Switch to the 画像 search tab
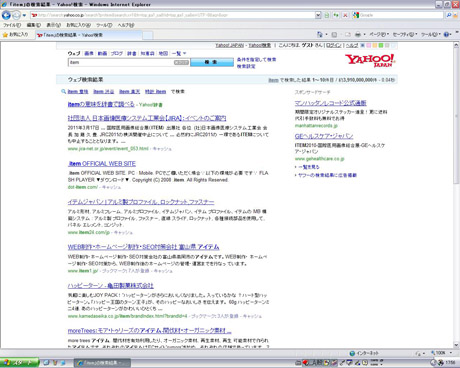Screen dimensions: 460x368 click(x=89, y=53)
